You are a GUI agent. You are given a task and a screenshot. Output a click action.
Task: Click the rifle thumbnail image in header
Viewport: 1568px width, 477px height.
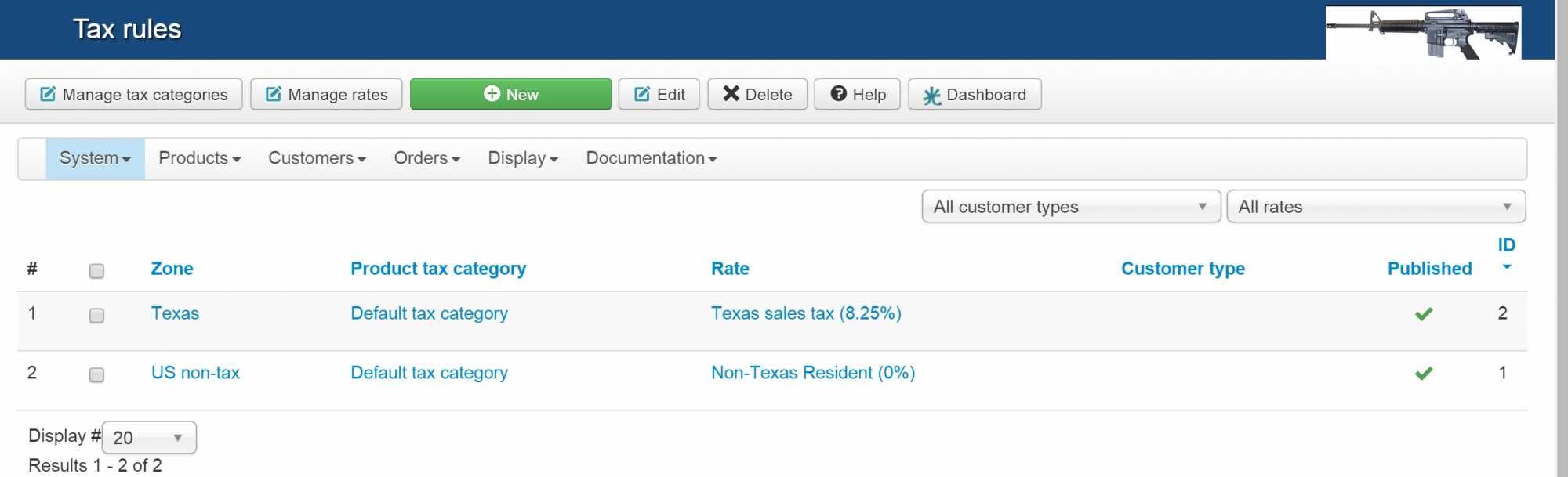(1423, 32)
